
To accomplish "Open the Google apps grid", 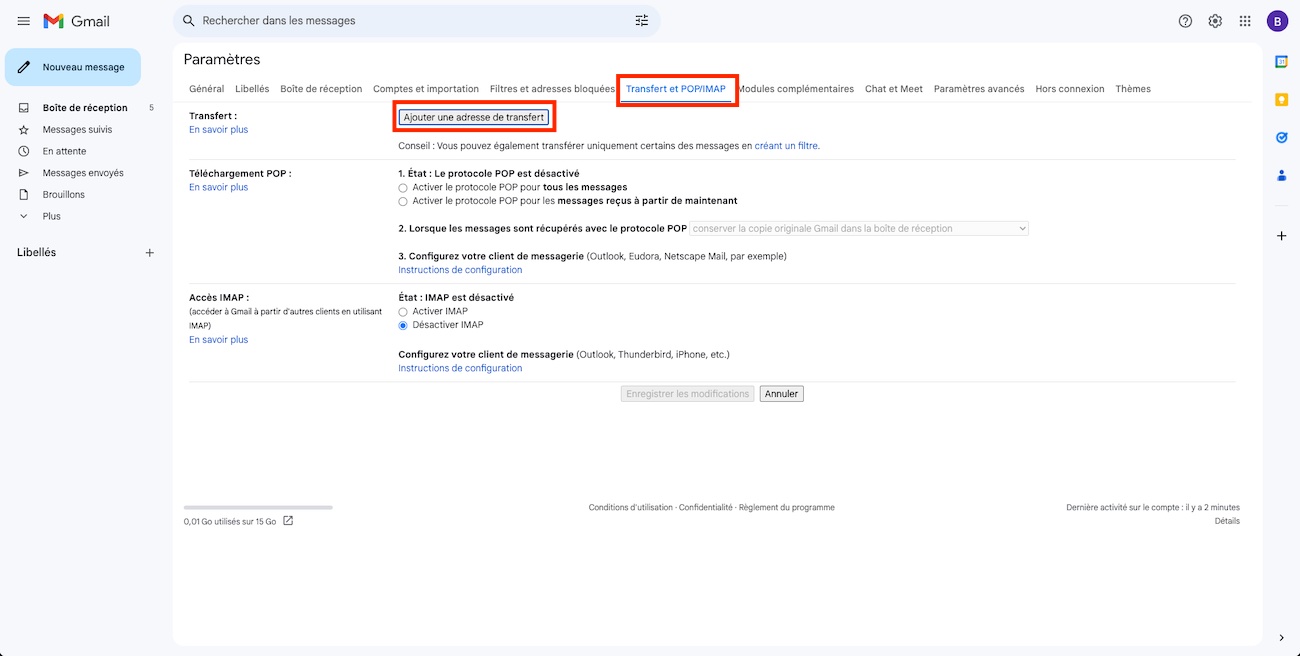I will [1245, 21].
